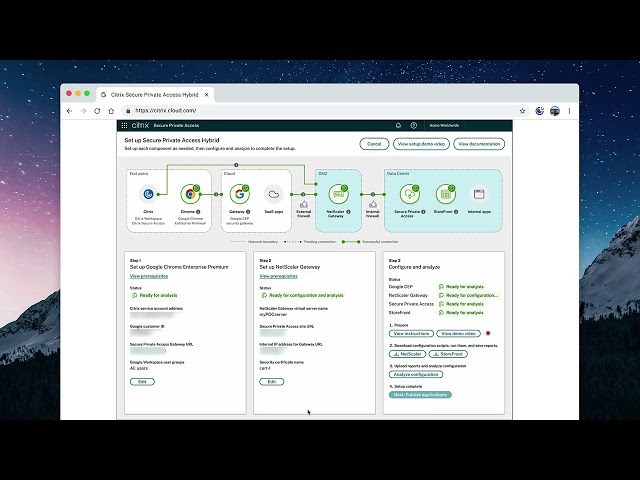Reload the page in the browser
This screenshot has width=640, height=480.
tap(97, 111)
